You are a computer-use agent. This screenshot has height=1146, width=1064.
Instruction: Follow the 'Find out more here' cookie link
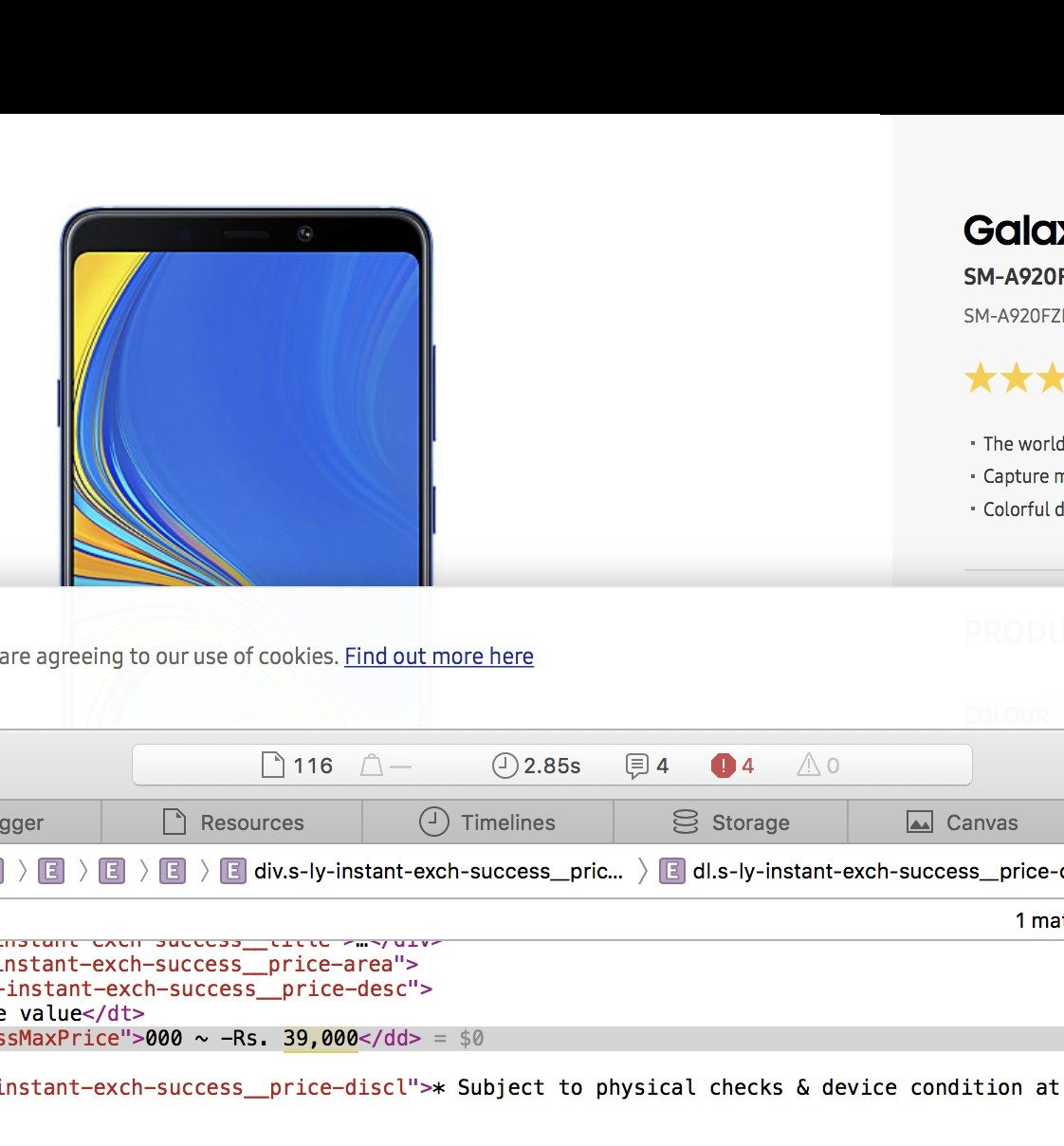438,656
